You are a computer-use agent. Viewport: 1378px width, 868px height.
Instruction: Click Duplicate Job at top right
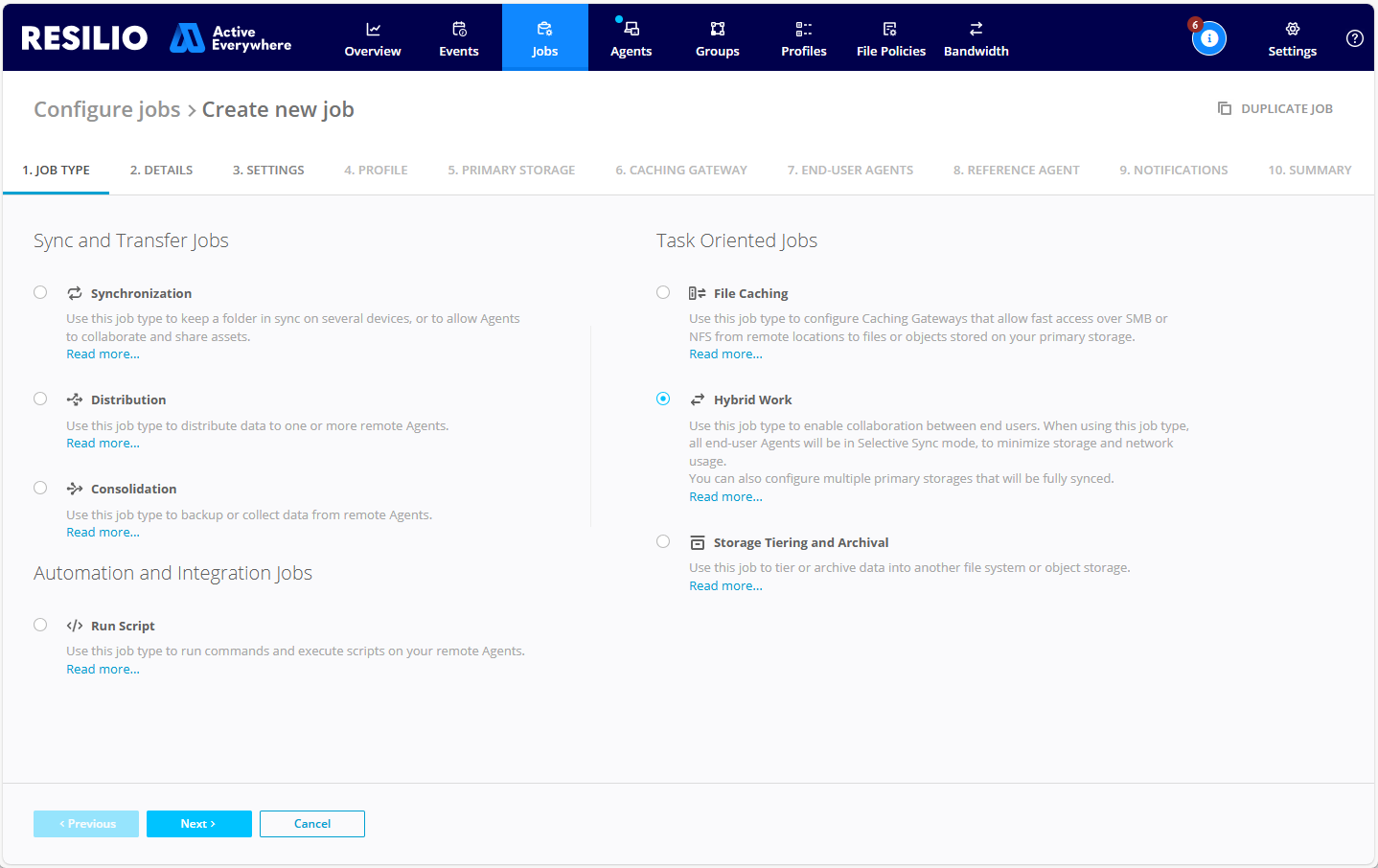[x=1275, y=109]
